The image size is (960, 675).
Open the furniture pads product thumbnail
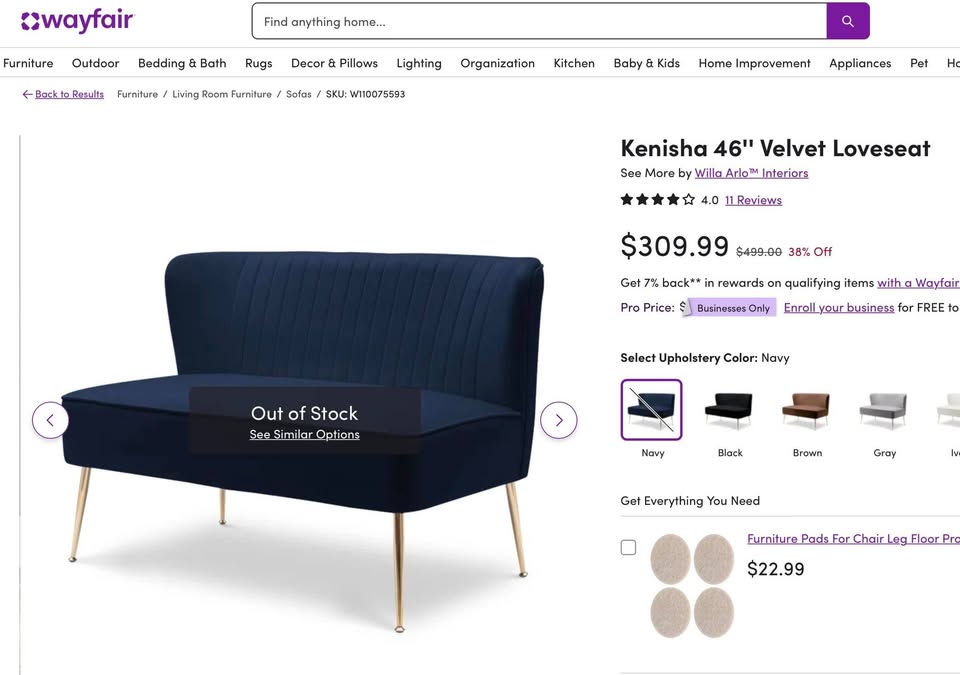pyautogui.click(x=692, y=586)
